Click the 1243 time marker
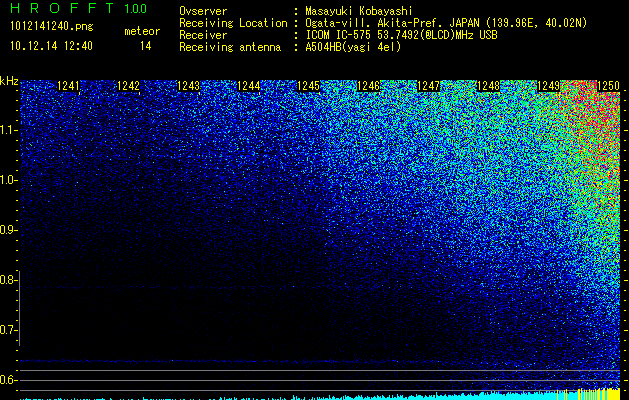This screenshot has height=400, width=629. click(x=189, y=86)
